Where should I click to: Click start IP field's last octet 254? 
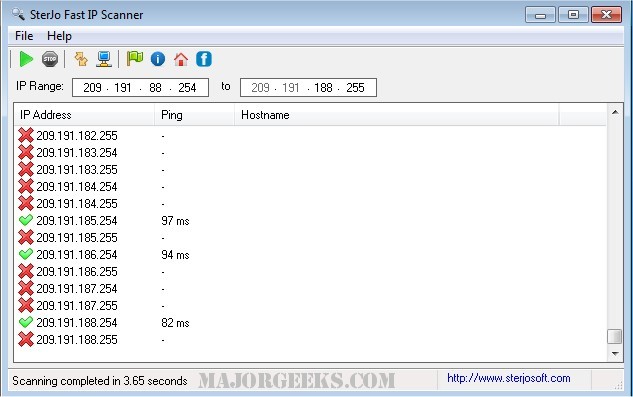pyautogui.click(x=187, y=88)
